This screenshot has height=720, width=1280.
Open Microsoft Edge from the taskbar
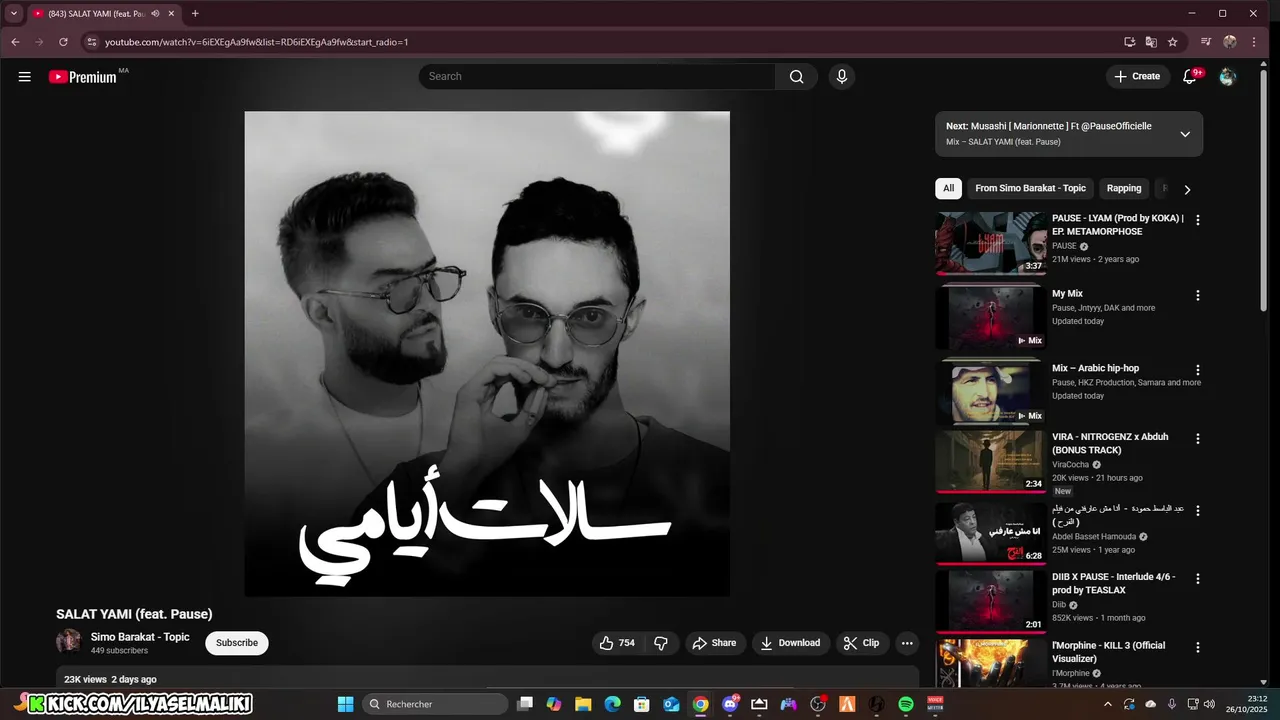pos(612,704)
